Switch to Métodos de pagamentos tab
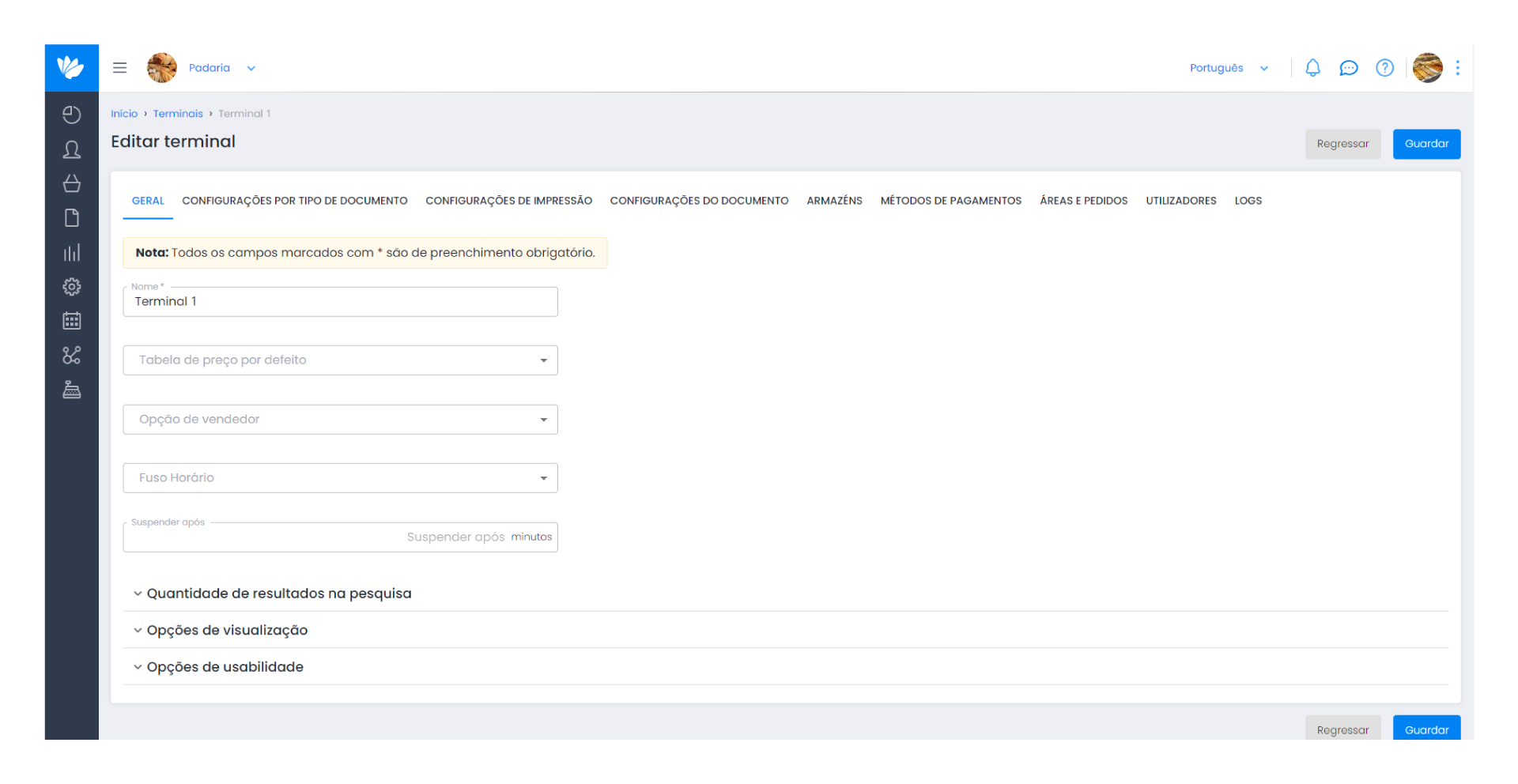Viewport: 1518px width, 784px height. [x=951, y=201]
